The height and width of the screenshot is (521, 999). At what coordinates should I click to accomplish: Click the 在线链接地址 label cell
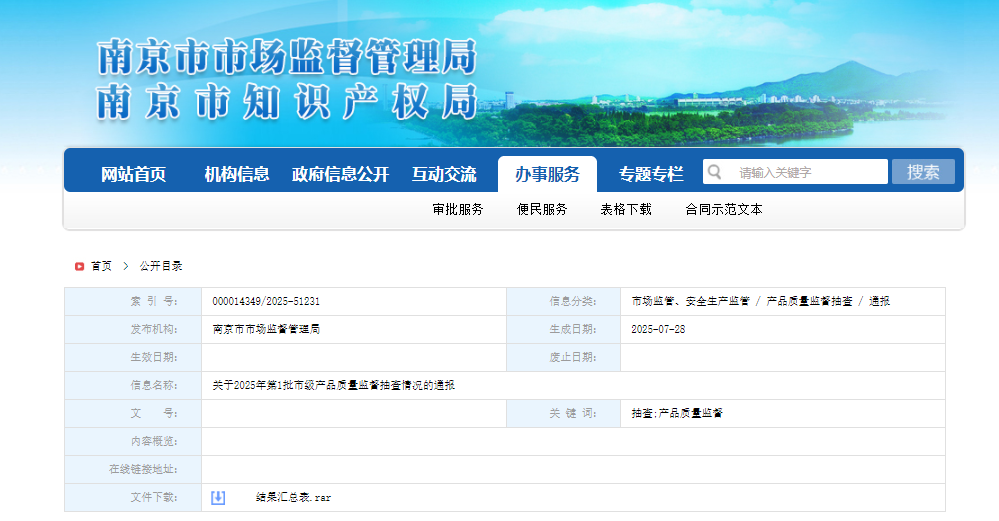(133, 469)
